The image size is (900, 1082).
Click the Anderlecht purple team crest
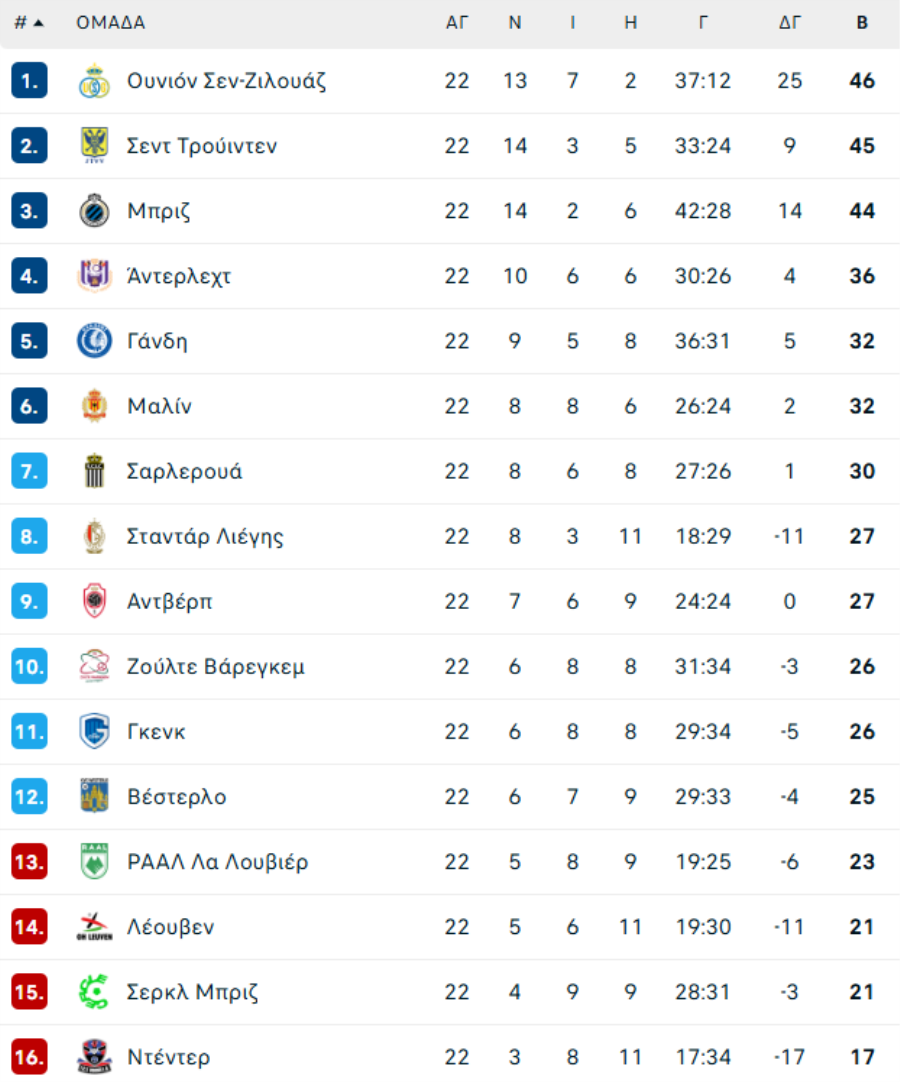94,276
